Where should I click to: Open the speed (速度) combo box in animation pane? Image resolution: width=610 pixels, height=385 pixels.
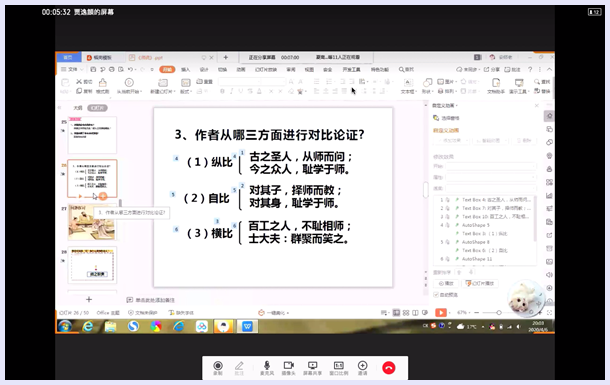[x=491, y=188]
